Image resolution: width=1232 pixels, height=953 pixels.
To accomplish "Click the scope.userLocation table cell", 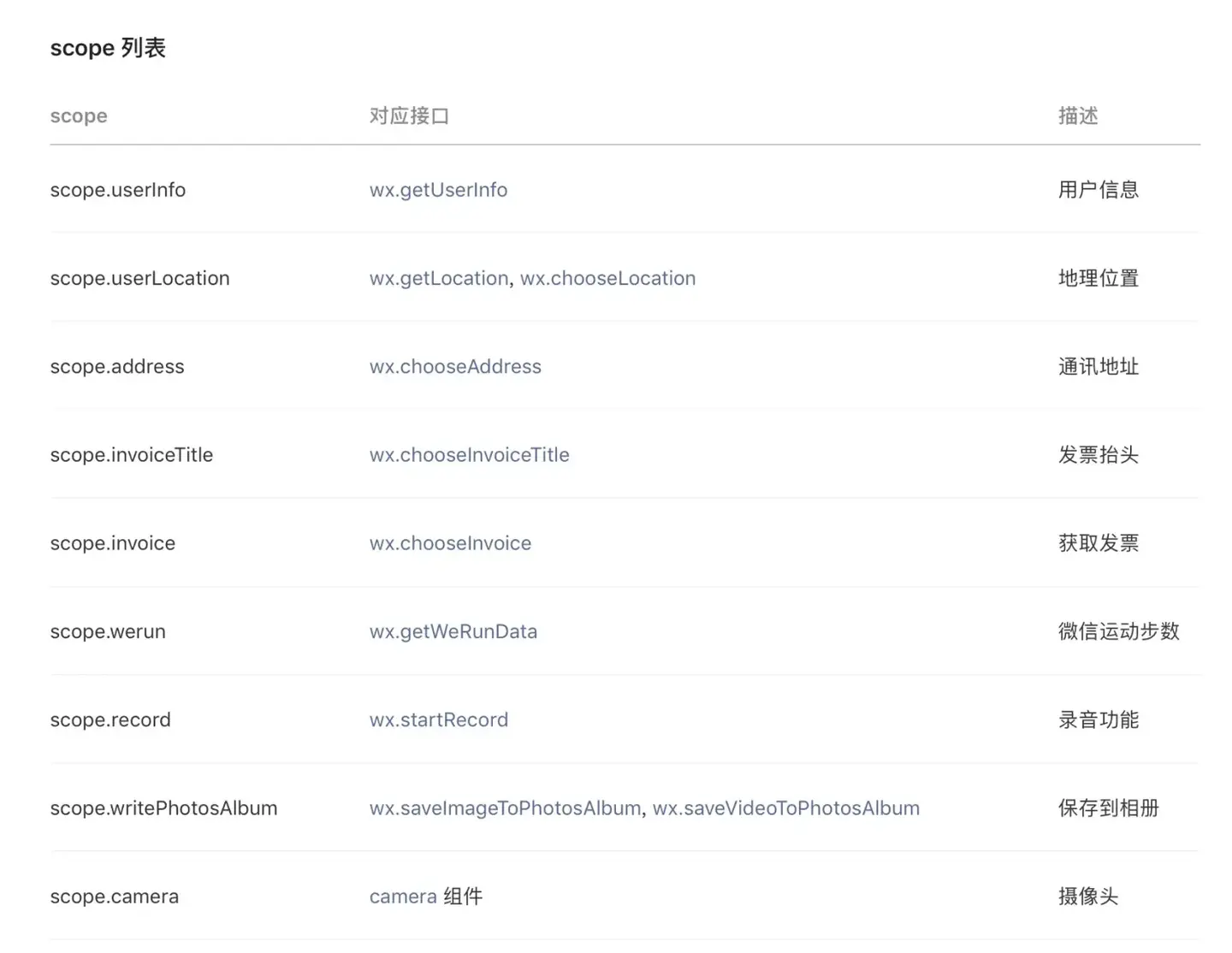I will click(140, 278).
